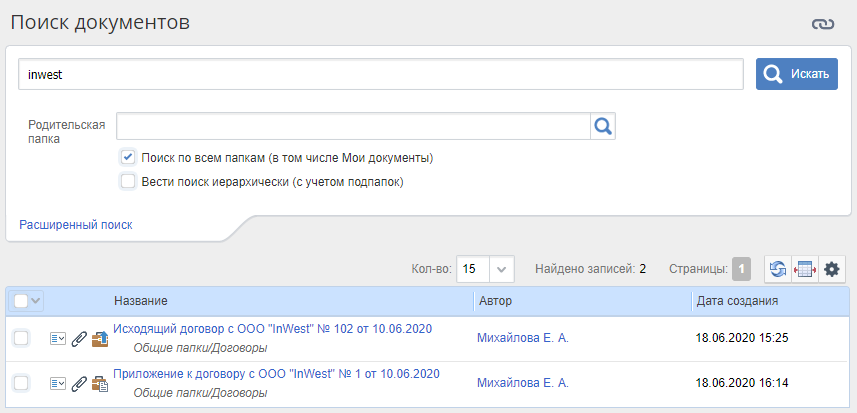The width and height of the screenshot is (857, 413).
Task: Refresh the search results list
Action: (777, 268)
